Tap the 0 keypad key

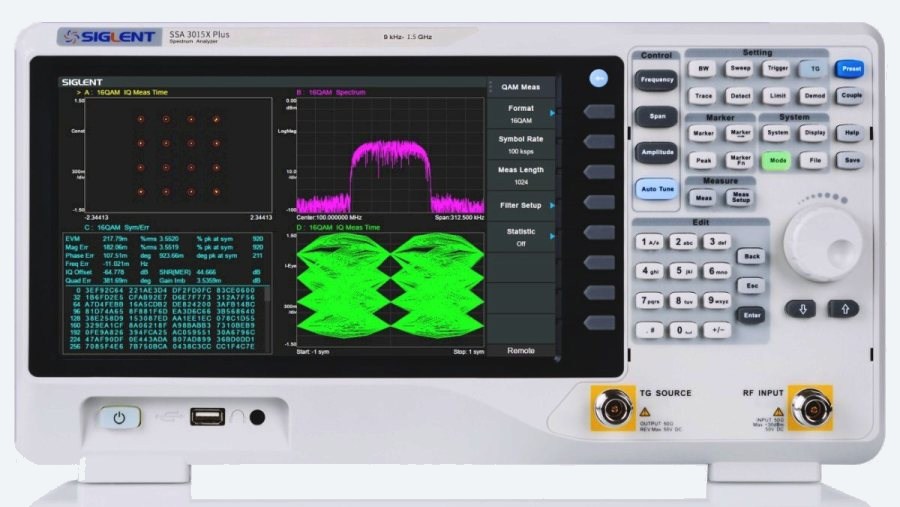pos(683,330)
